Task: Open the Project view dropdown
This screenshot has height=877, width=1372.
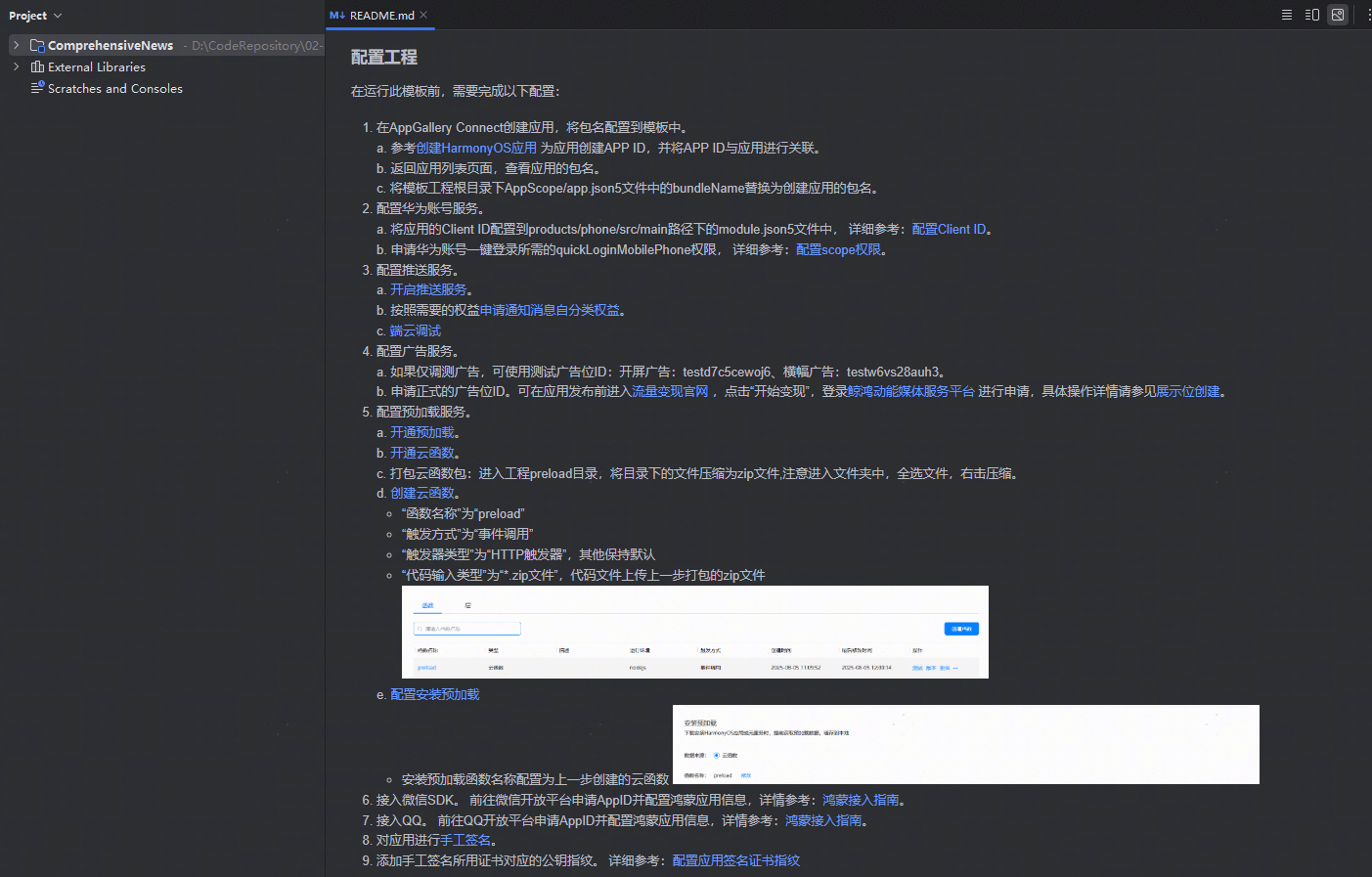Action: tap(35, 16)
